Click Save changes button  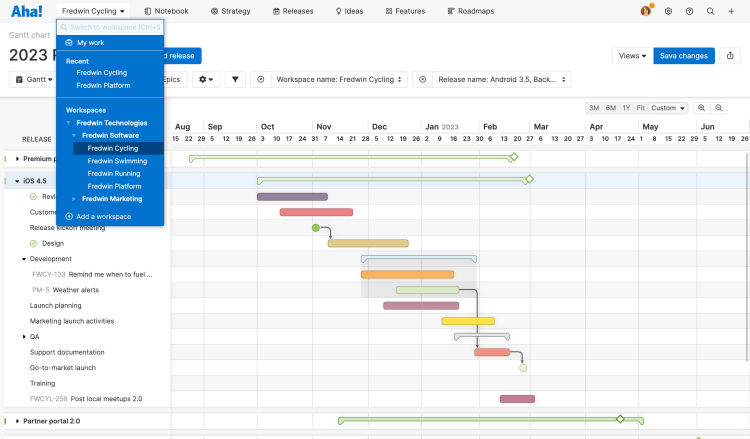tap(684, 55)
